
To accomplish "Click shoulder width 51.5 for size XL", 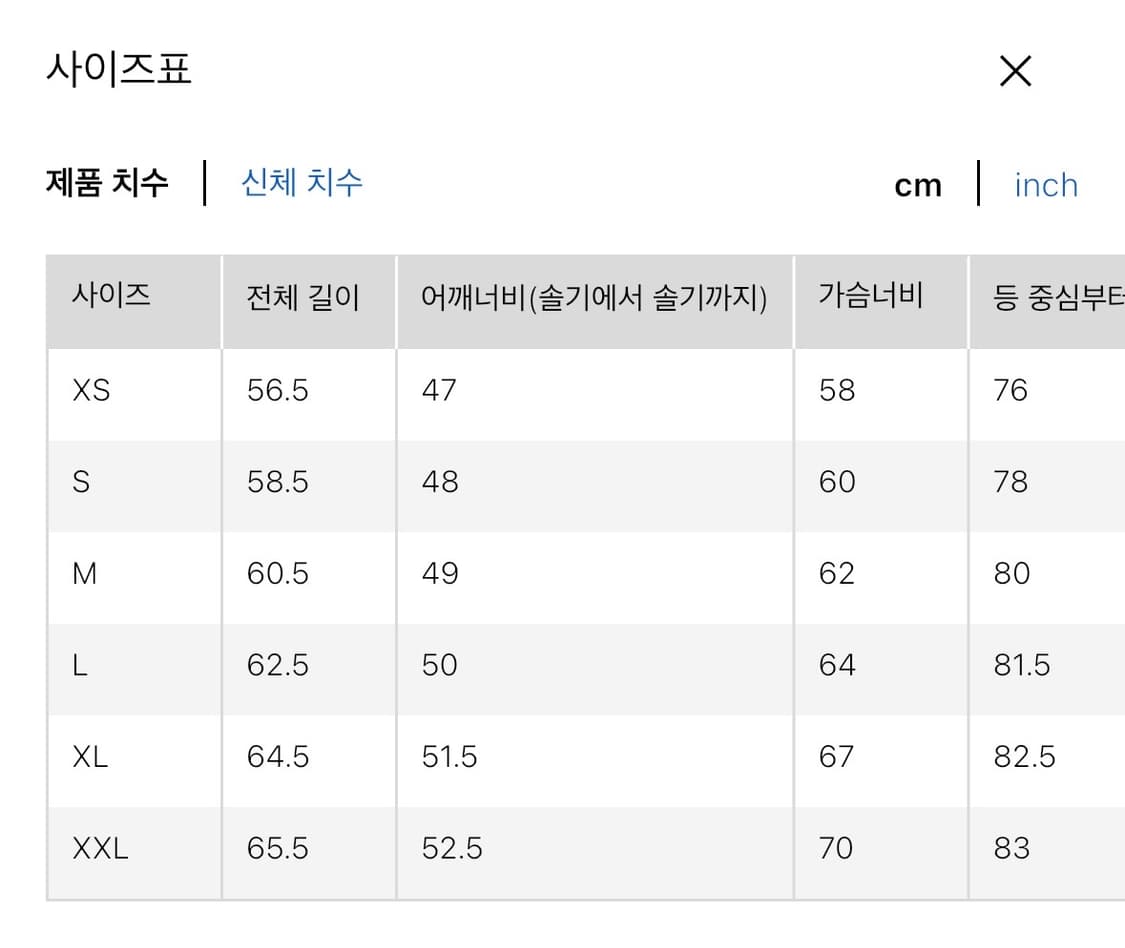I will coord(450,757).
